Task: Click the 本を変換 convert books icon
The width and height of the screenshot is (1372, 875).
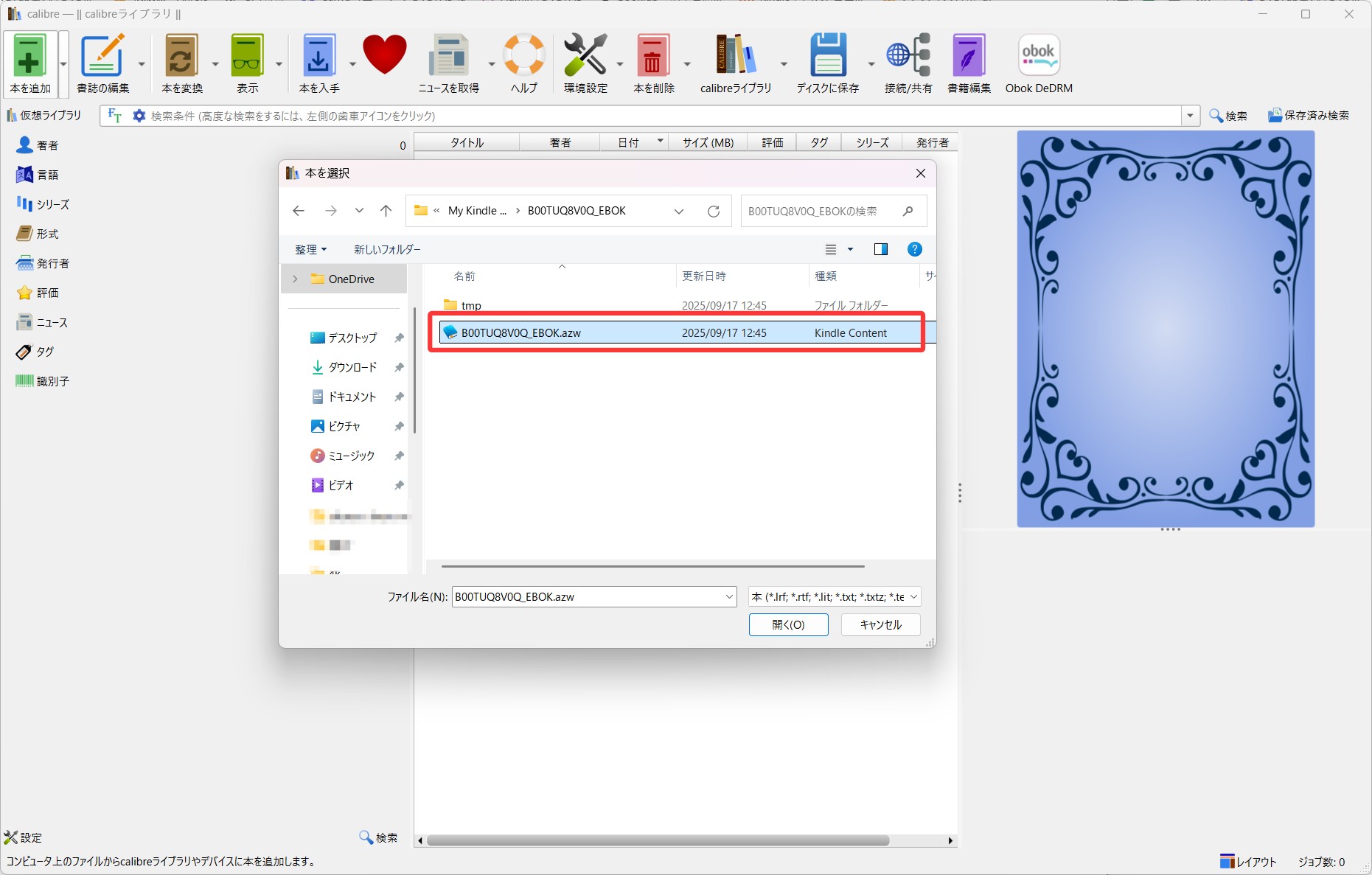Action: [181, 57]
